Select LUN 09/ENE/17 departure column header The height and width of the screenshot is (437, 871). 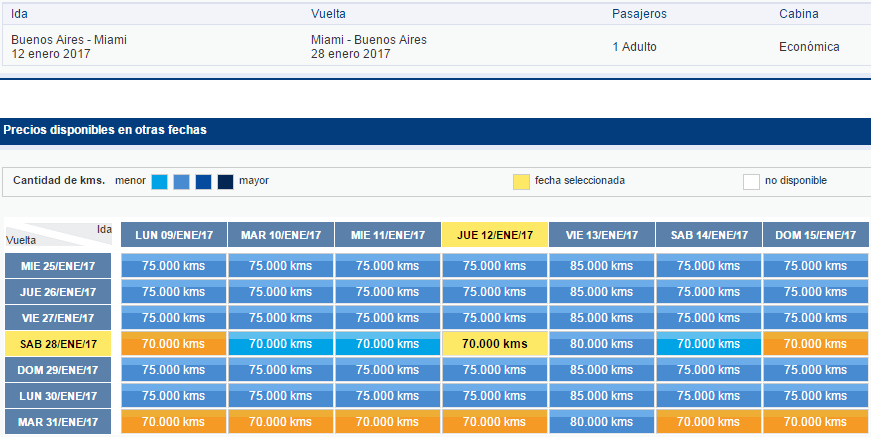(x=174, y=235)
